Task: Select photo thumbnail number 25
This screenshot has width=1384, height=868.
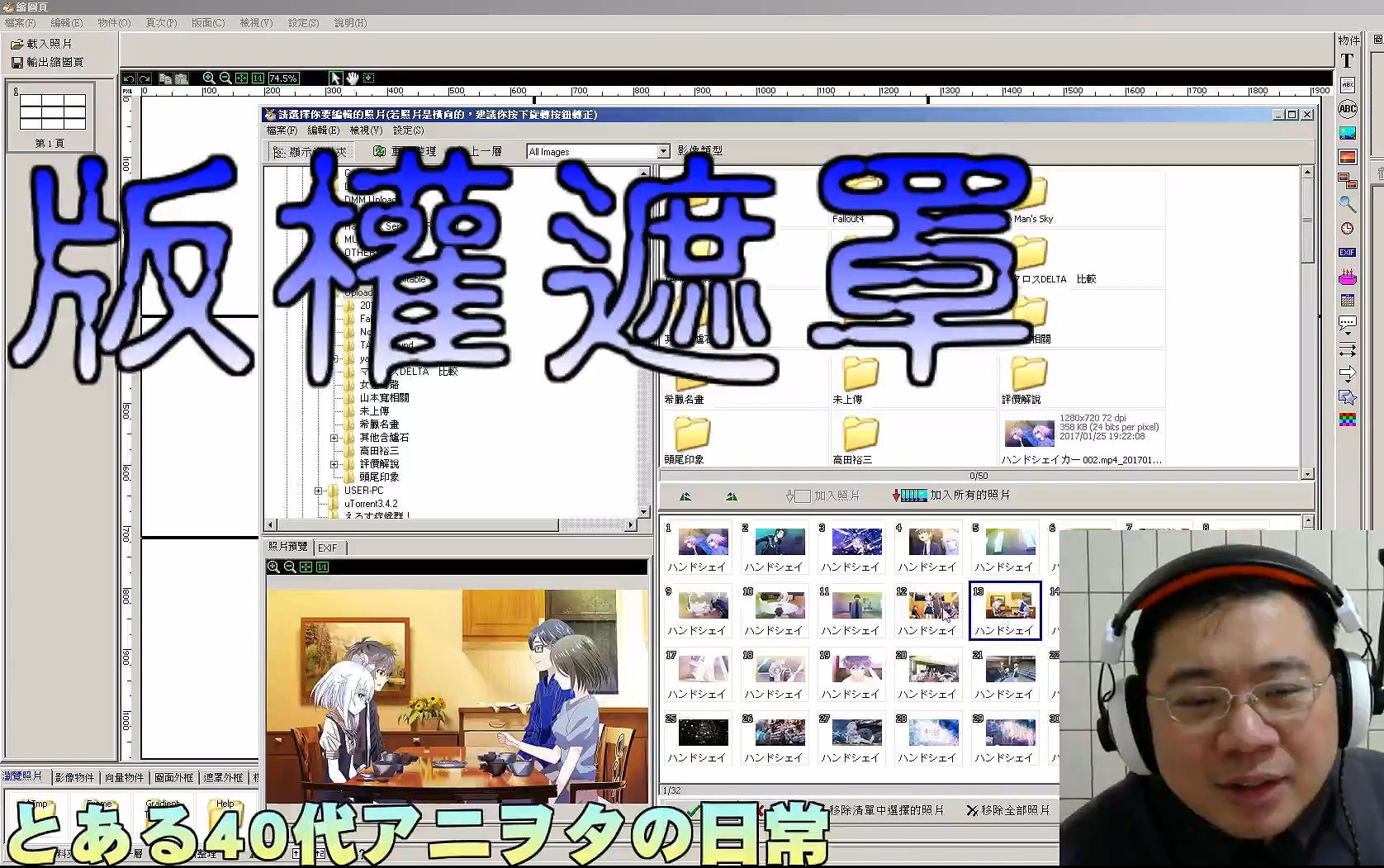Action: point(698,738)
